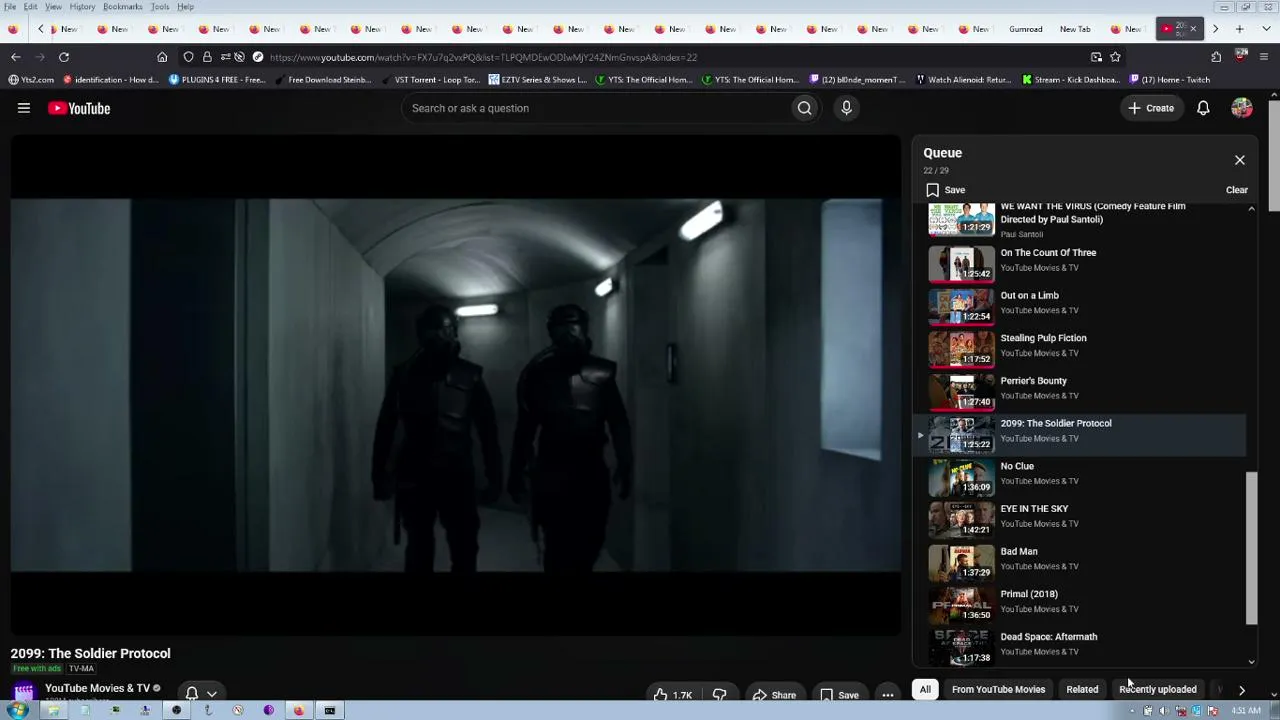Toggle the channel notification bell for YouTube Movies & TV

(x=192, y=693)
